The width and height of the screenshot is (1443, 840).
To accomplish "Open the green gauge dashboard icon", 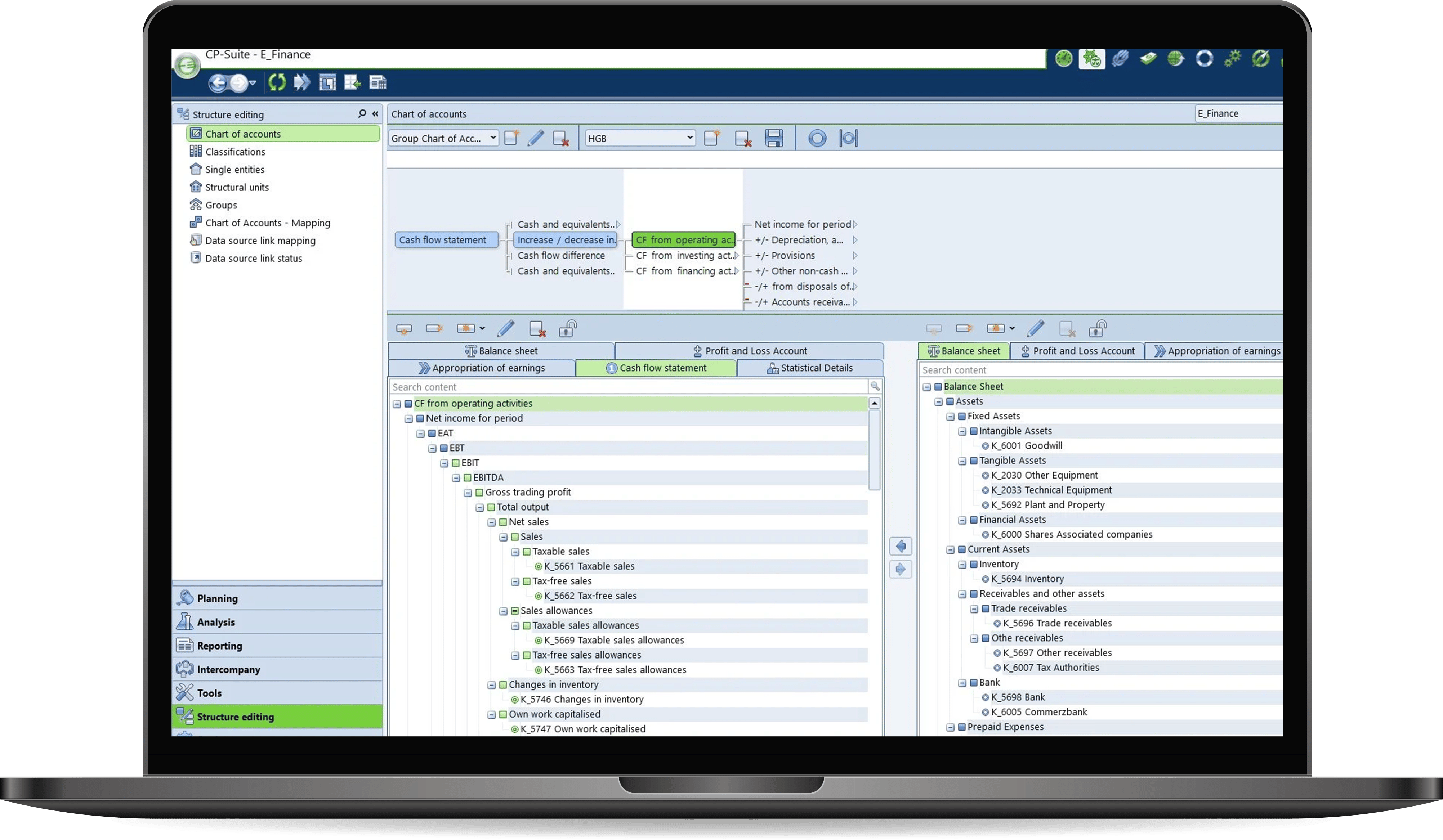I will pos(1063,58).
